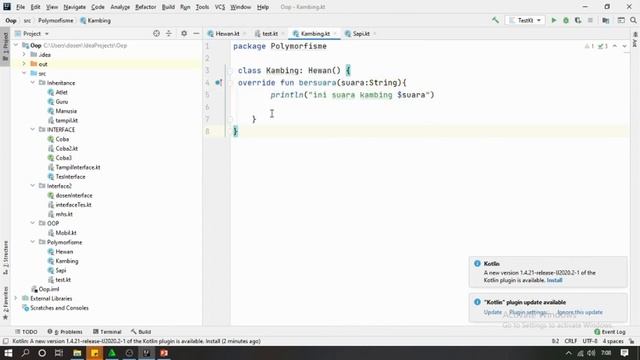This screenshot has width=640, height=360.
Task: Expand External Libraries node
Action: point(16,298)
